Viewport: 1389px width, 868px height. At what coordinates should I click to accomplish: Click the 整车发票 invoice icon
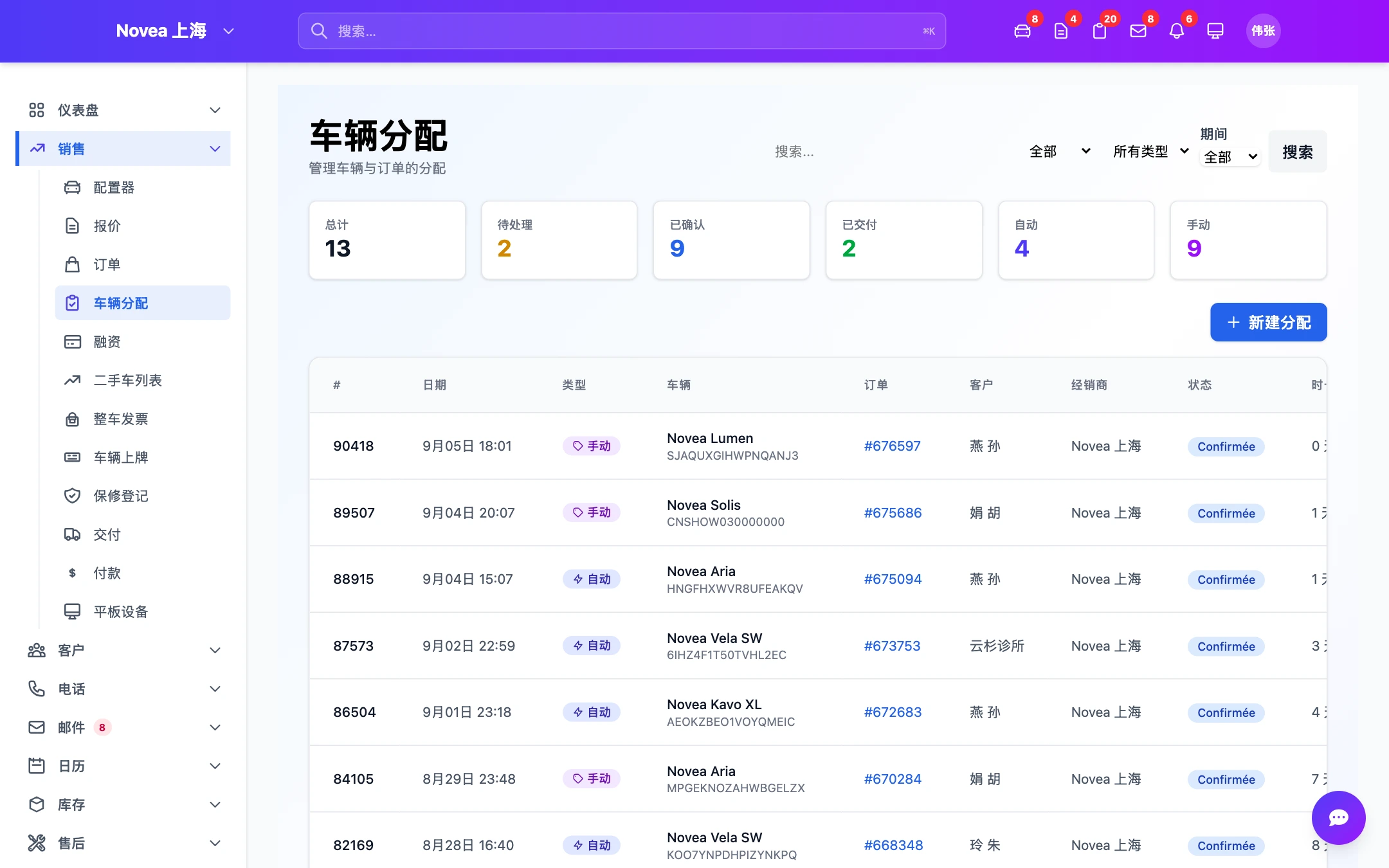click(73, 419)
